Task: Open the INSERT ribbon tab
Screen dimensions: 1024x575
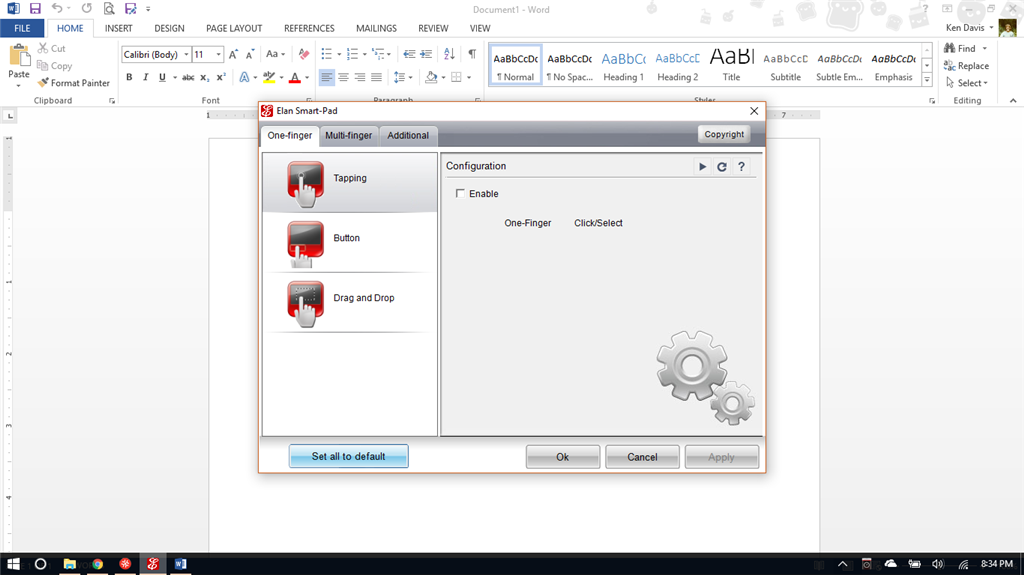Action: pyautogui.click(x=118, y=28)
